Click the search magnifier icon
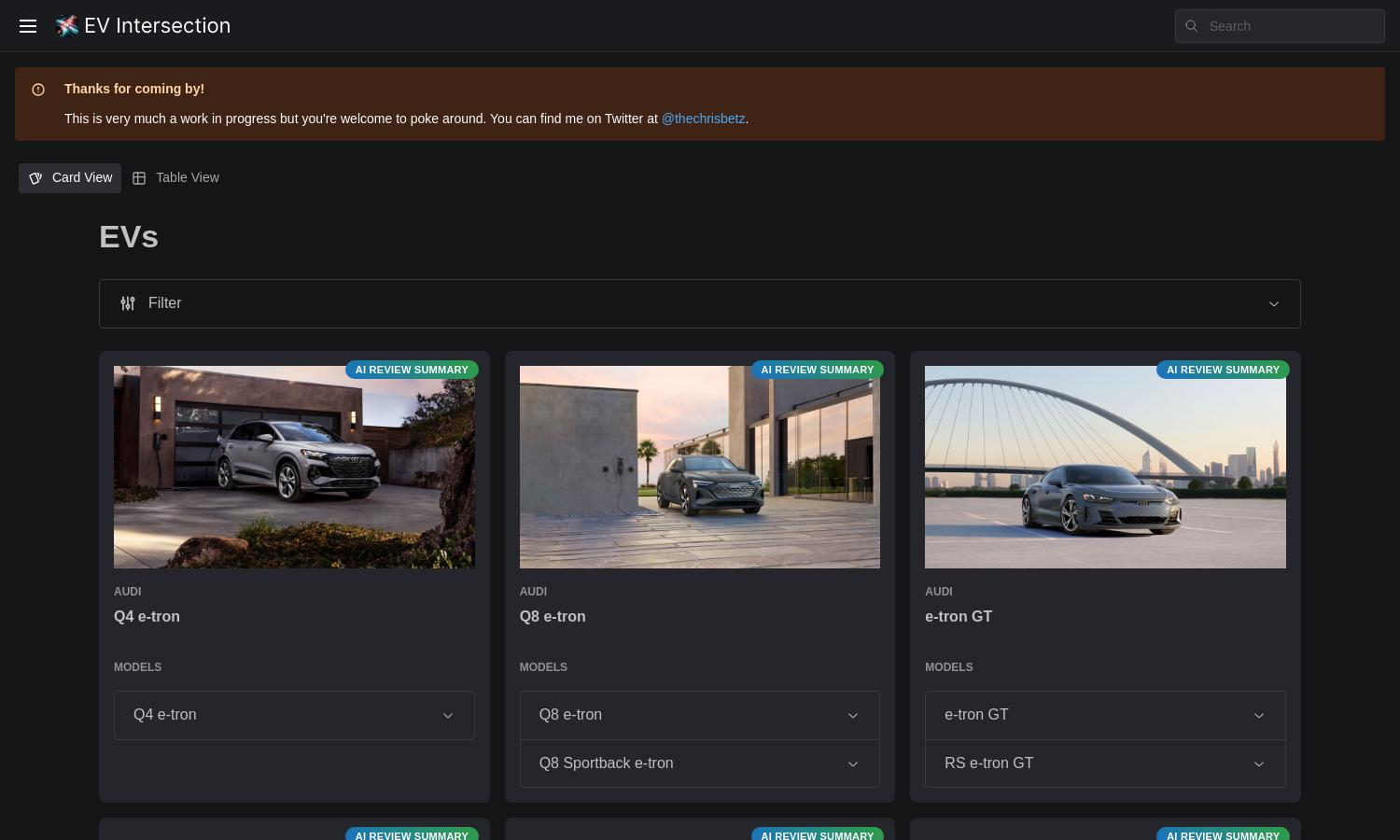The image size is (1400, 840). [1192, 26]
